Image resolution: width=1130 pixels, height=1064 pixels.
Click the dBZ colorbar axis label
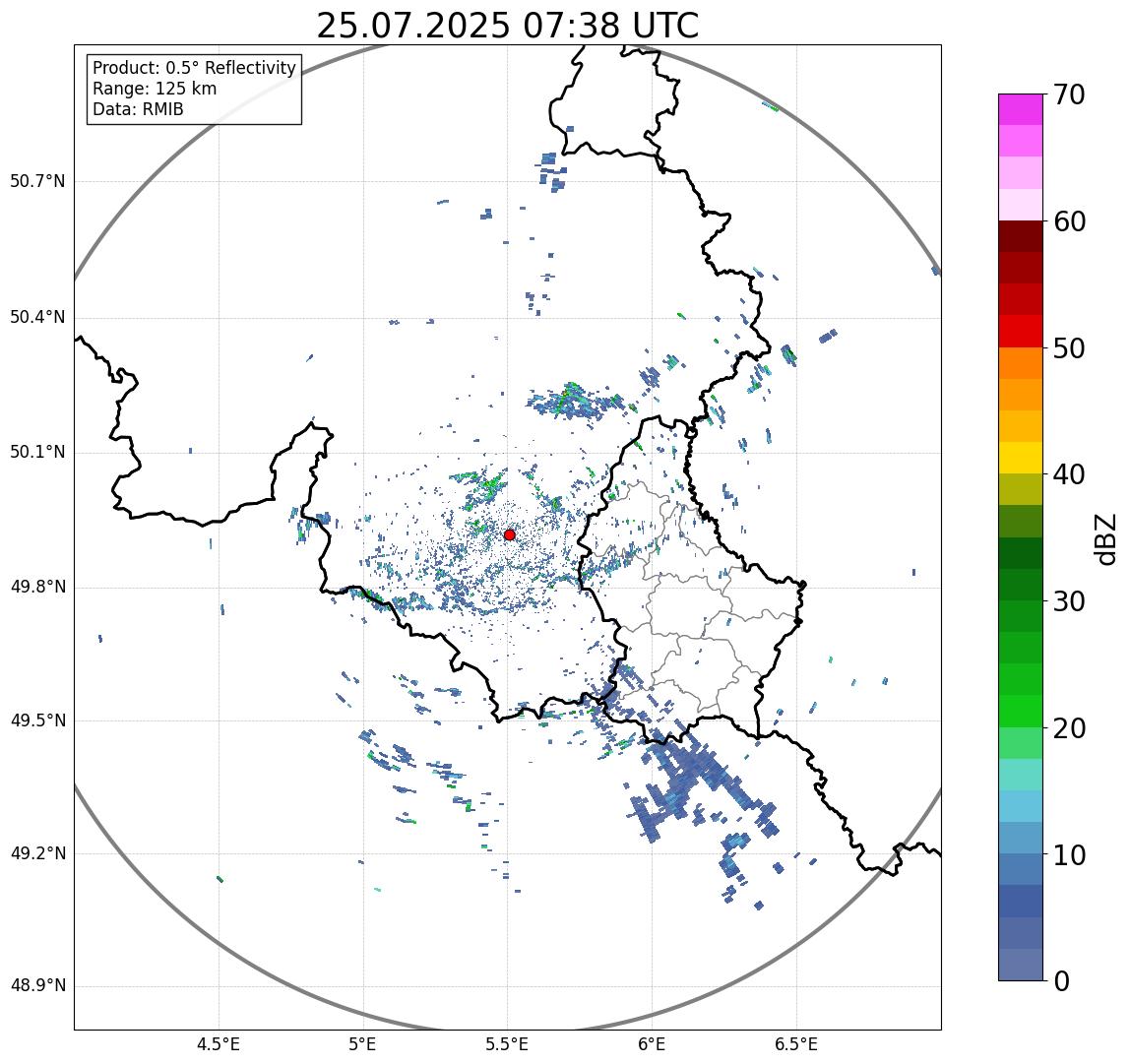[x=1106, y=538]
